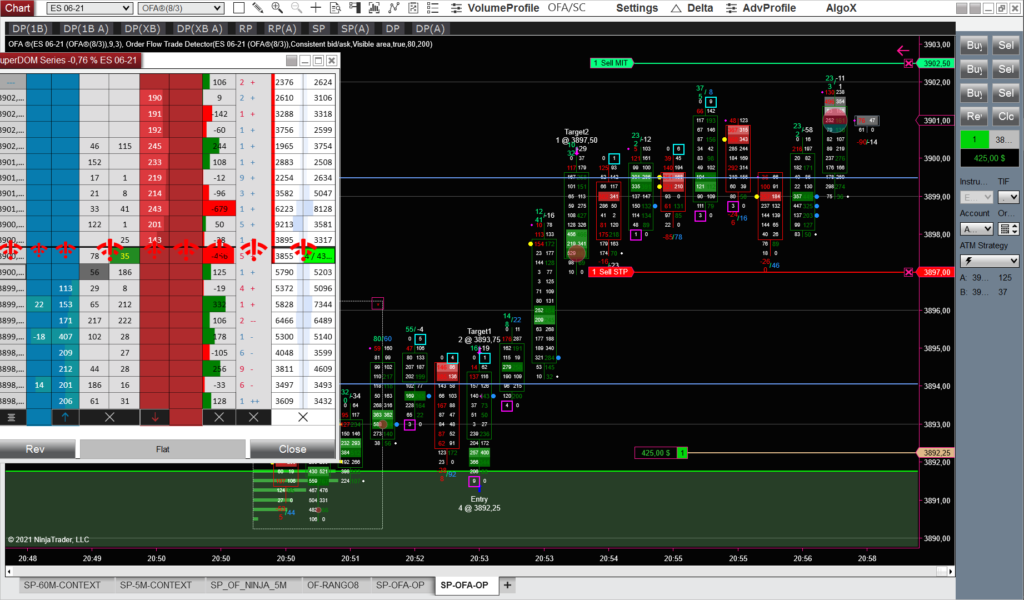Open the OFA(8/3) interval dropdown
The image size is (1024, 600).
181,8
